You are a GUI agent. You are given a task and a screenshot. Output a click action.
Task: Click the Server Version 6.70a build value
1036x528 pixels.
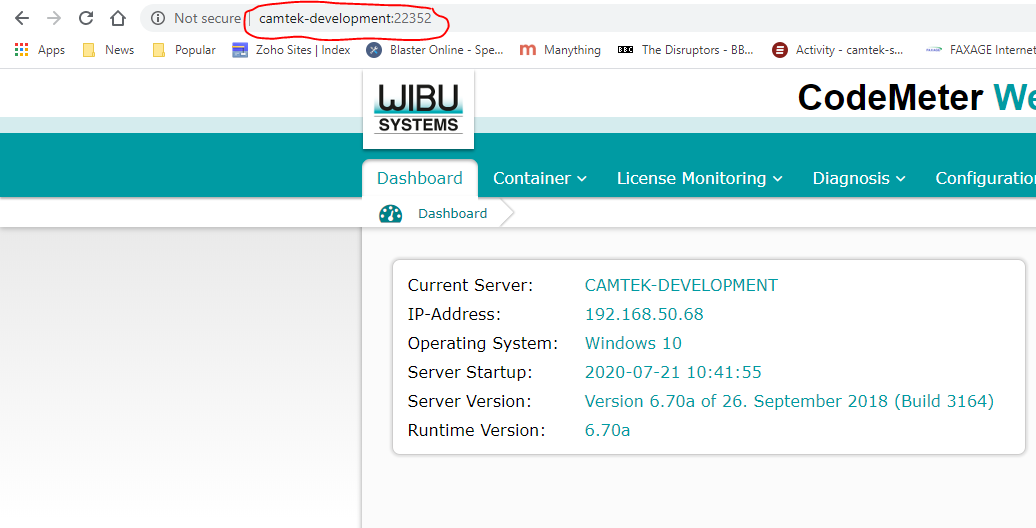[789, 401]
